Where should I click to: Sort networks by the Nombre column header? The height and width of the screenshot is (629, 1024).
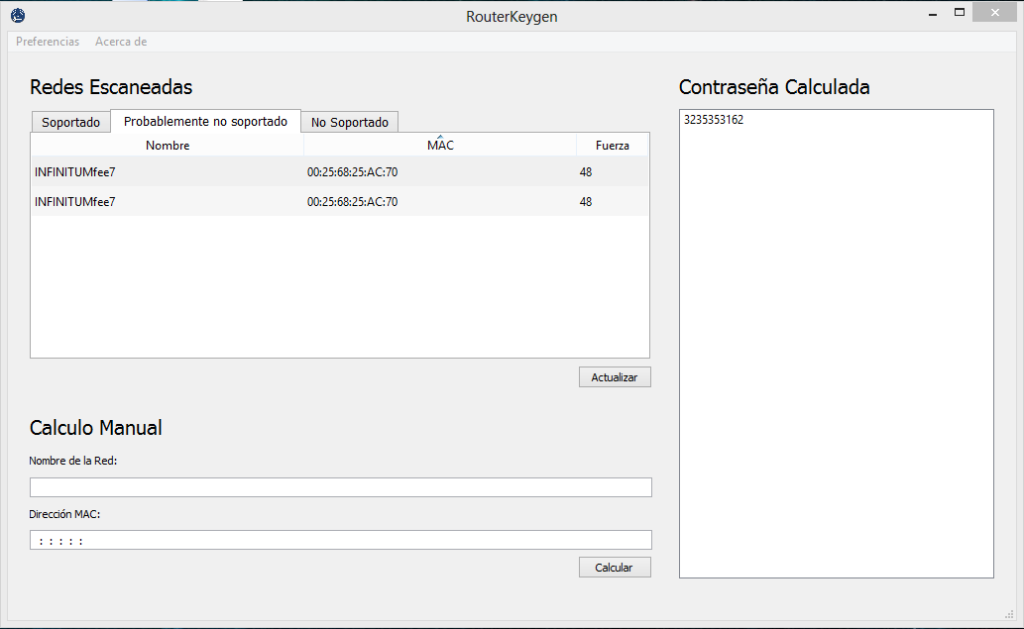(167, 145)
